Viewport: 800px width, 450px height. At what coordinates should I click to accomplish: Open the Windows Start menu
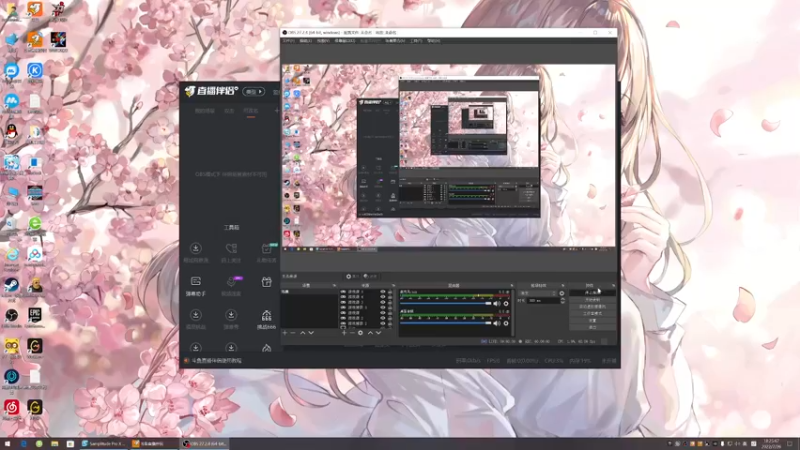pos(8,444)
